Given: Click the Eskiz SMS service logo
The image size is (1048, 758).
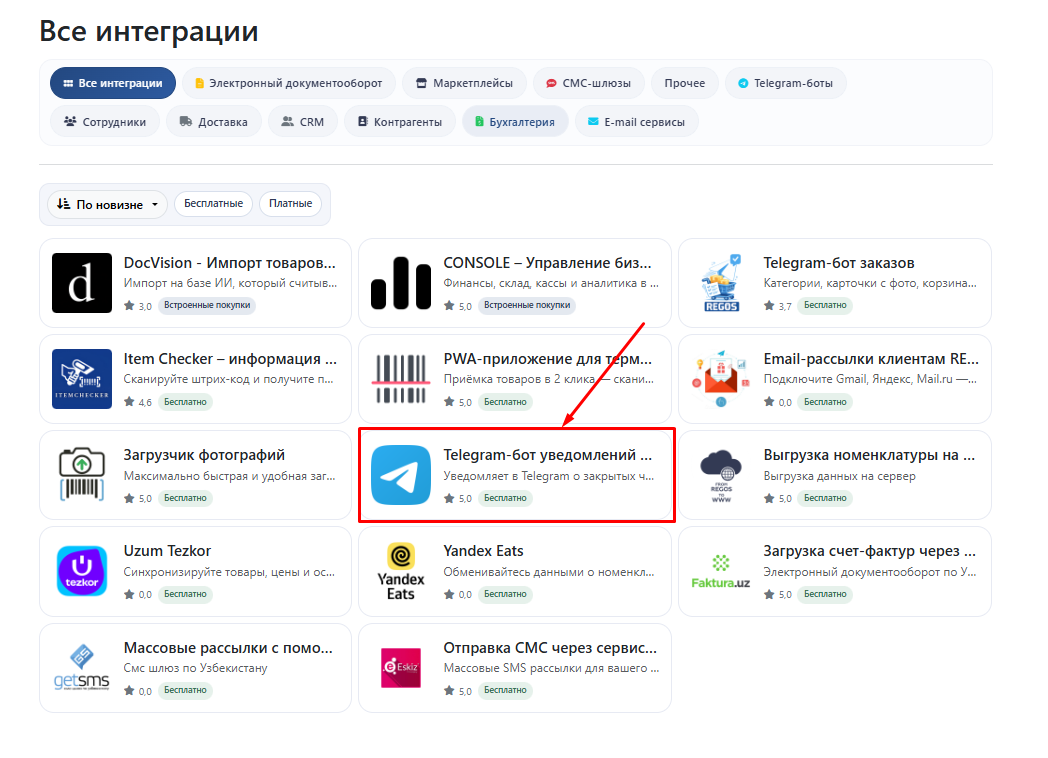Looking at the screenshot, I should (x=401, y=667).
